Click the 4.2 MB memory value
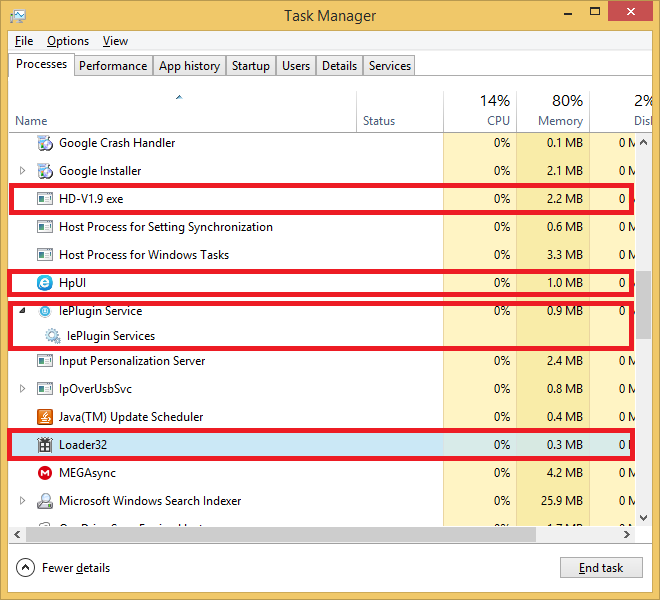 point(564,473)
